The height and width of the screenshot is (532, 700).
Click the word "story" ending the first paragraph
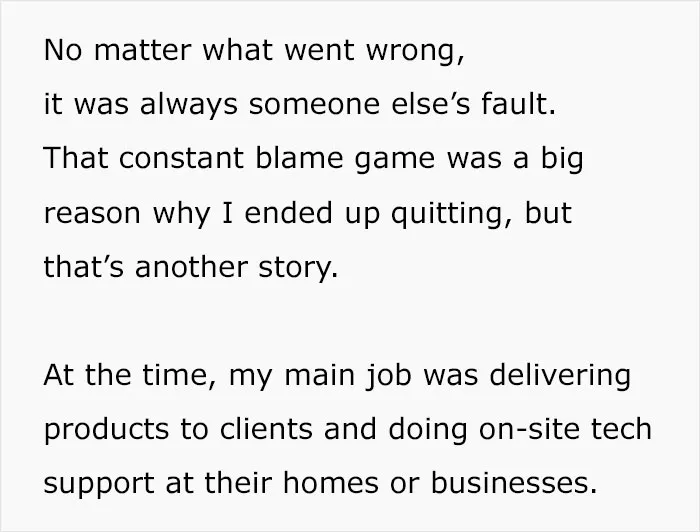(x=295, y=268)
